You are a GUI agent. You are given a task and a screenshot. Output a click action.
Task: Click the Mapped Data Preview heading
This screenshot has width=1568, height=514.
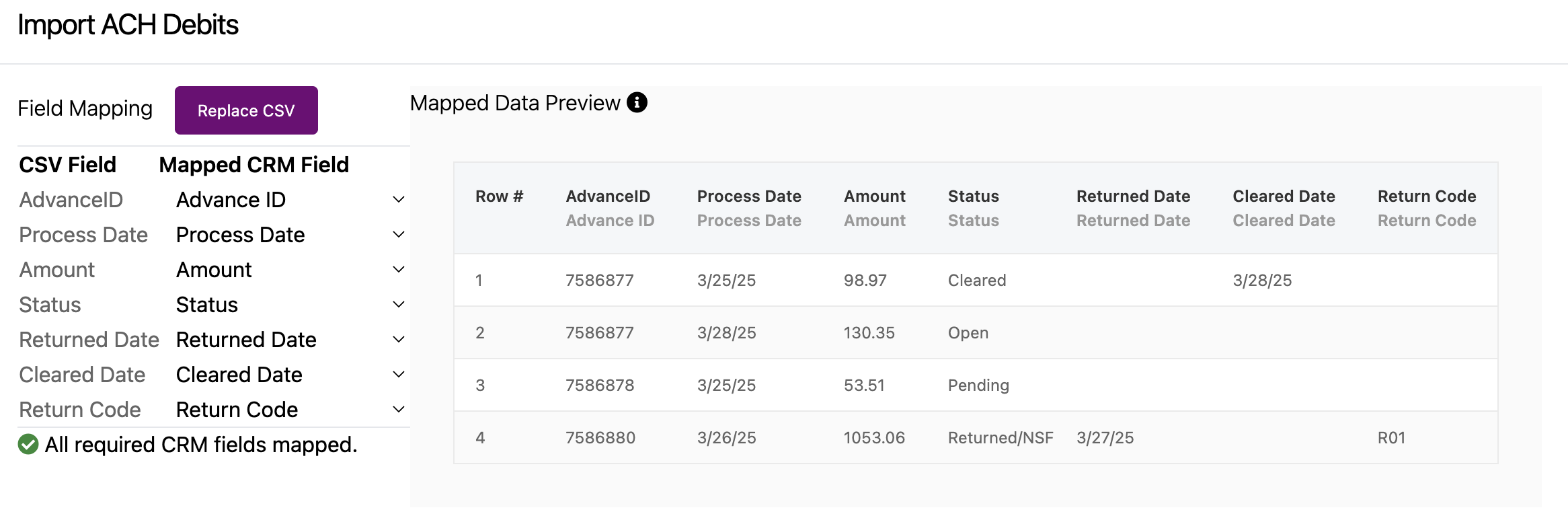click(515, 103)
